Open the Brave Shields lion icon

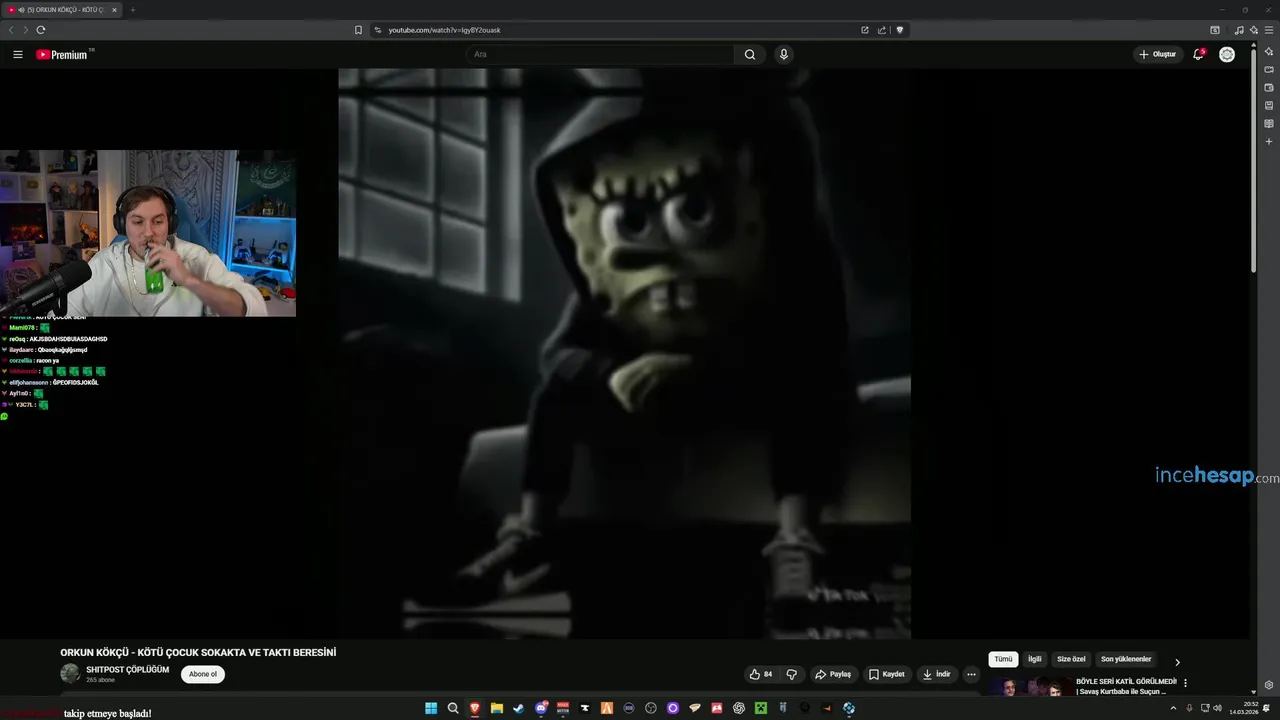[900, 30]
